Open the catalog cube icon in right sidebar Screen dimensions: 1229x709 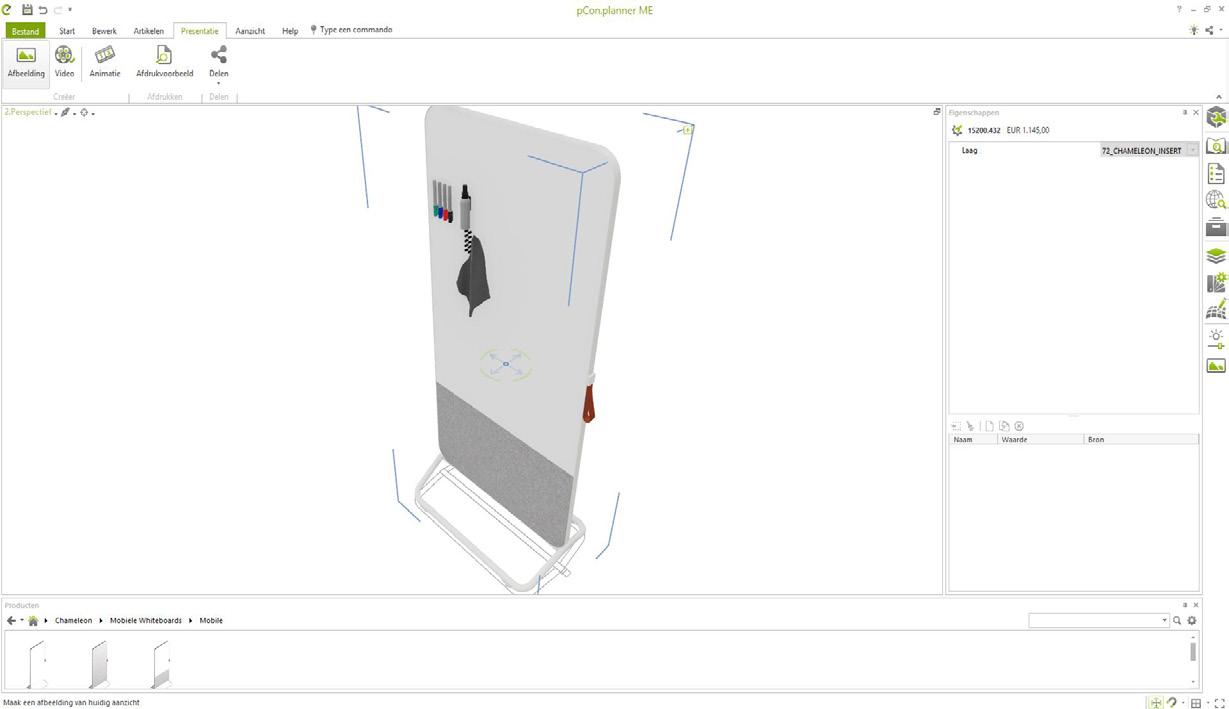[x=1216, y=118]
